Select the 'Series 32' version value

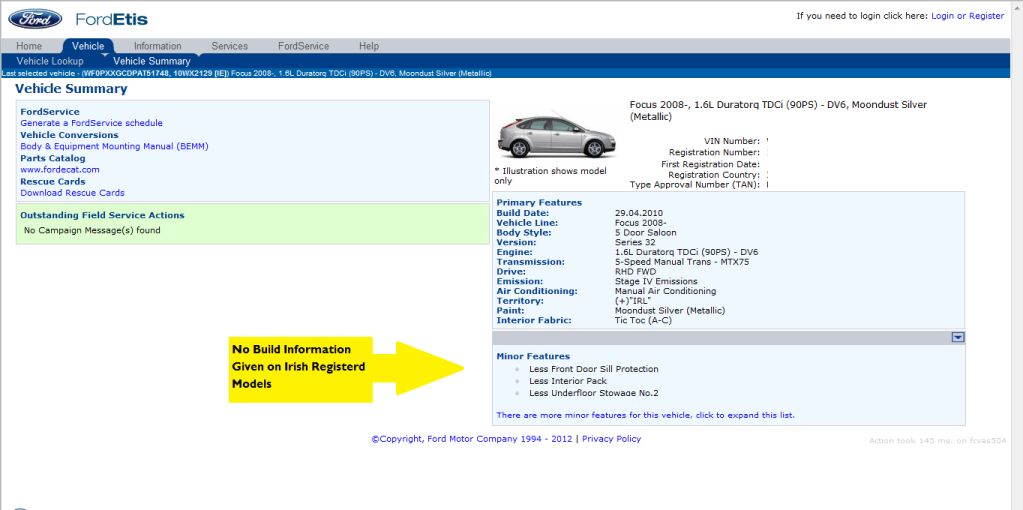point(635,242)
